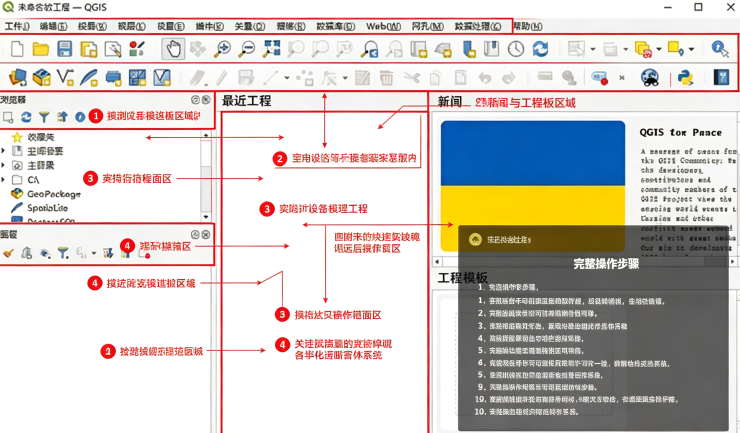Open dropdown arrow beside Deselect Features icon

[626, 49]
